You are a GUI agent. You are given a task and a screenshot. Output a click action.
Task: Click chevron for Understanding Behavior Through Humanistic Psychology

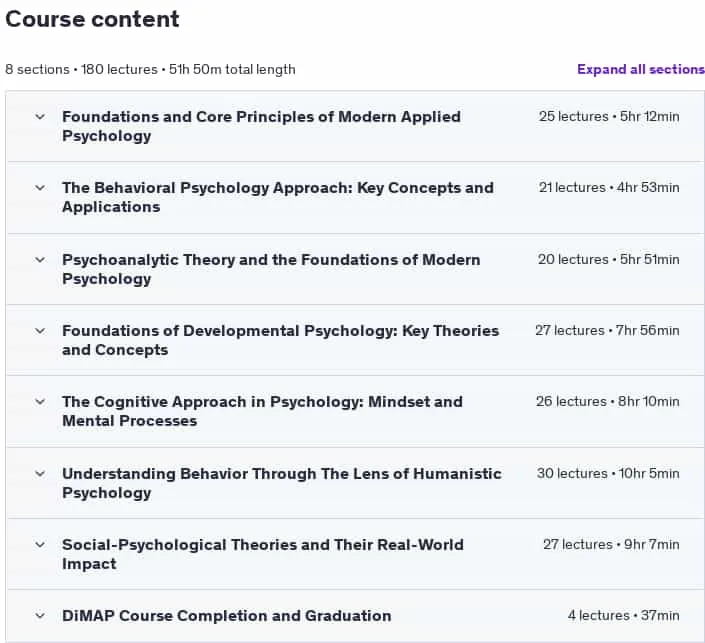[x=40, y=474]
